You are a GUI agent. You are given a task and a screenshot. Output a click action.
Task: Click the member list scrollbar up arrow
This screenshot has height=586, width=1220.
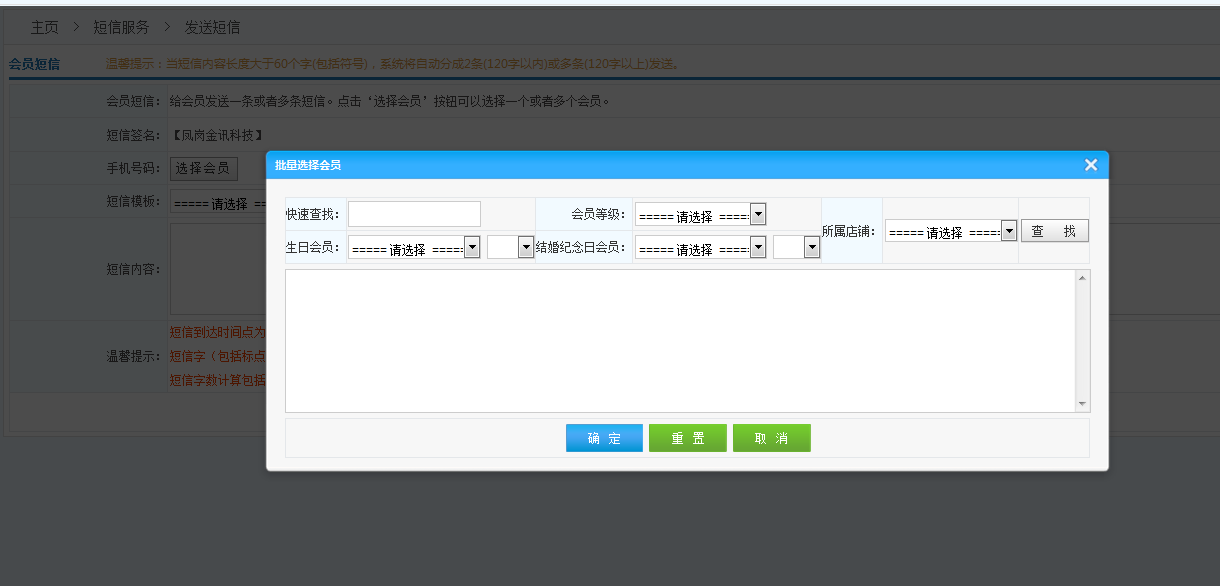point(1082,277)
